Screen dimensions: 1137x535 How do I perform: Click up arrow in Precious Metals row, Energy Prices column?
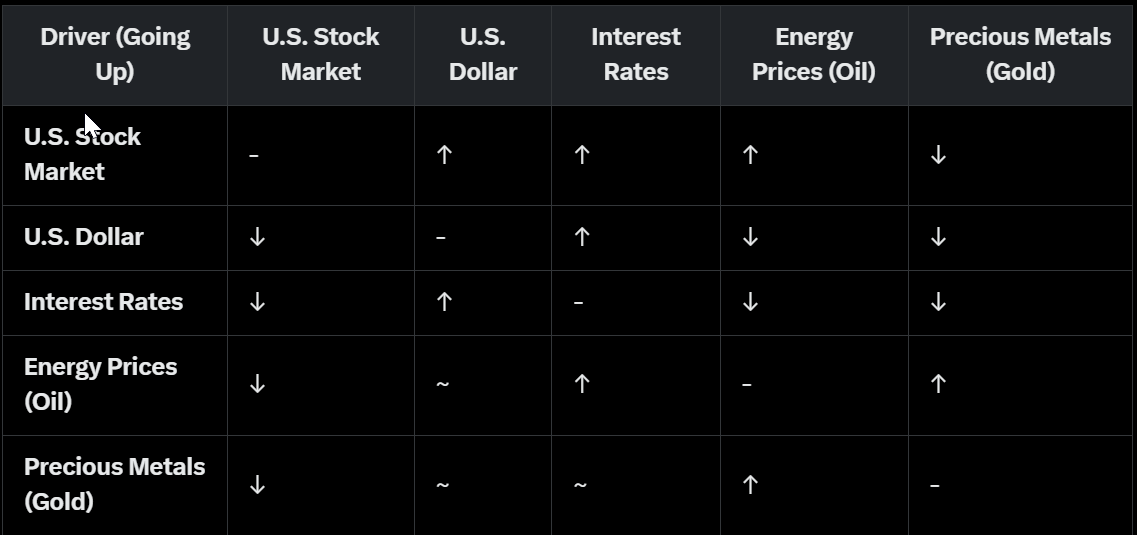[x=751, y=484]
